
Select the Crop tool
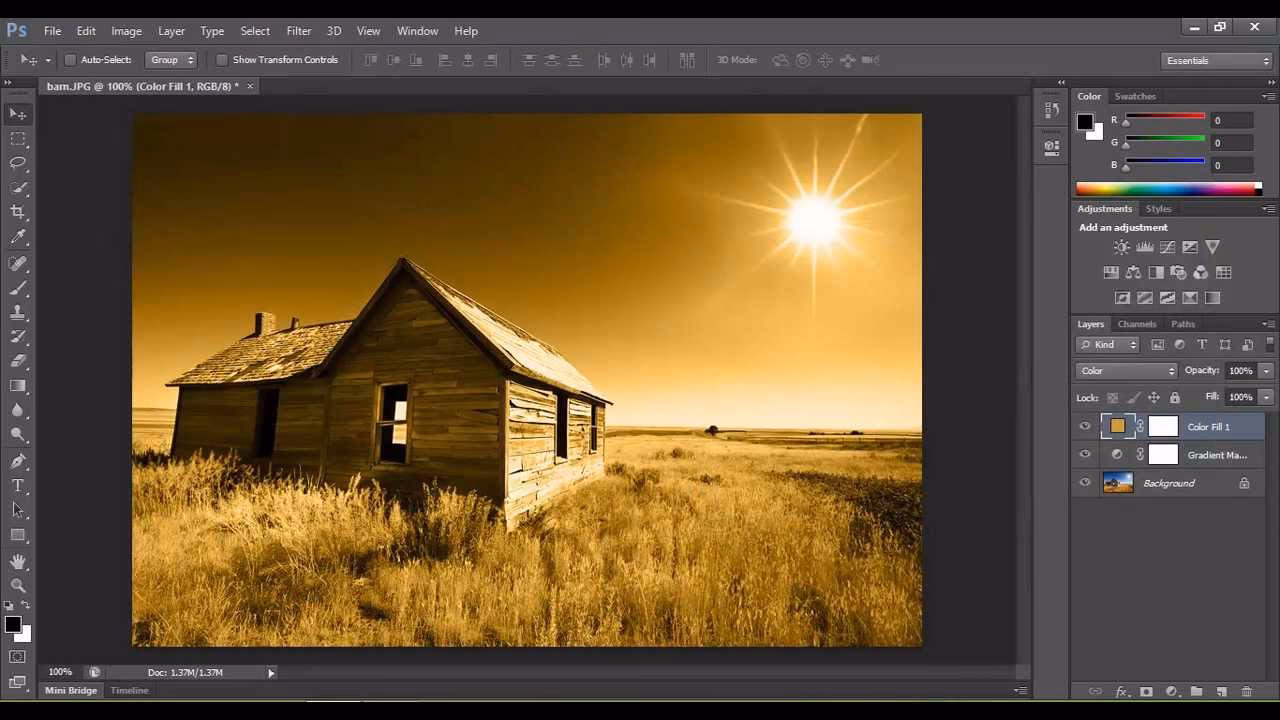click(18, 212)
